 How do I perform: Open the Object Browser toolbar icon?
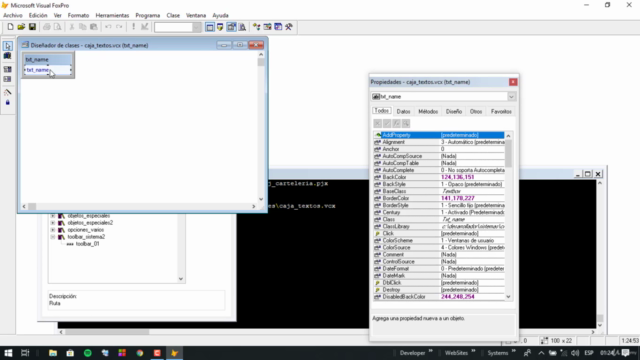(x=267, y=27)
